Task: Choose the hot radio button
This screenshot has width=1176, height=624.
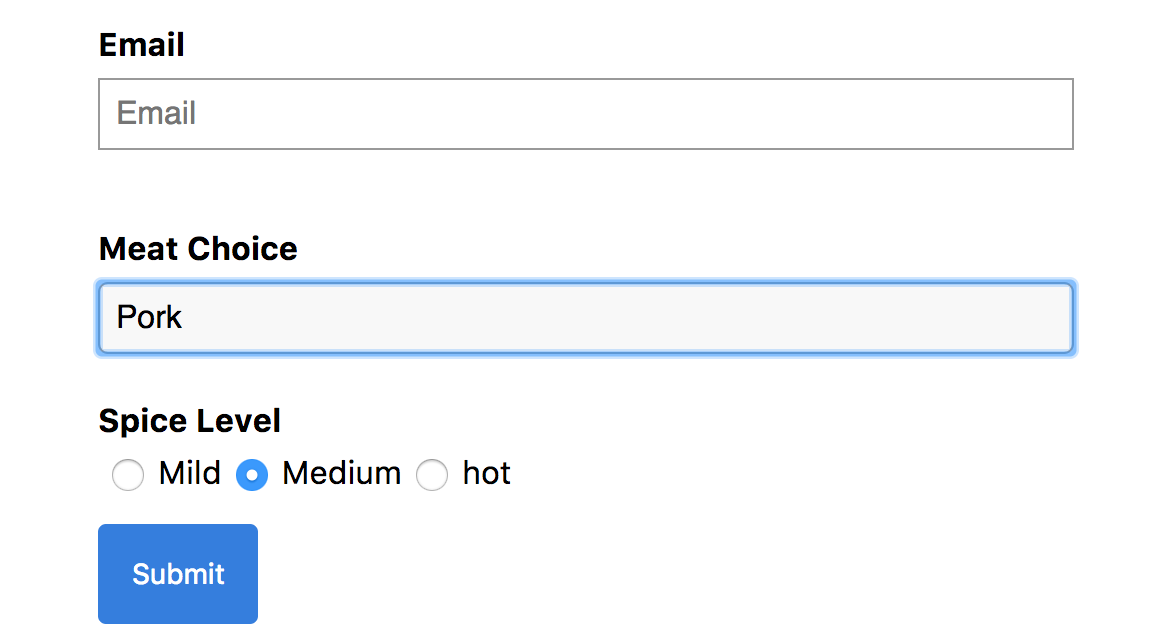Action: (x=432, y=475)
